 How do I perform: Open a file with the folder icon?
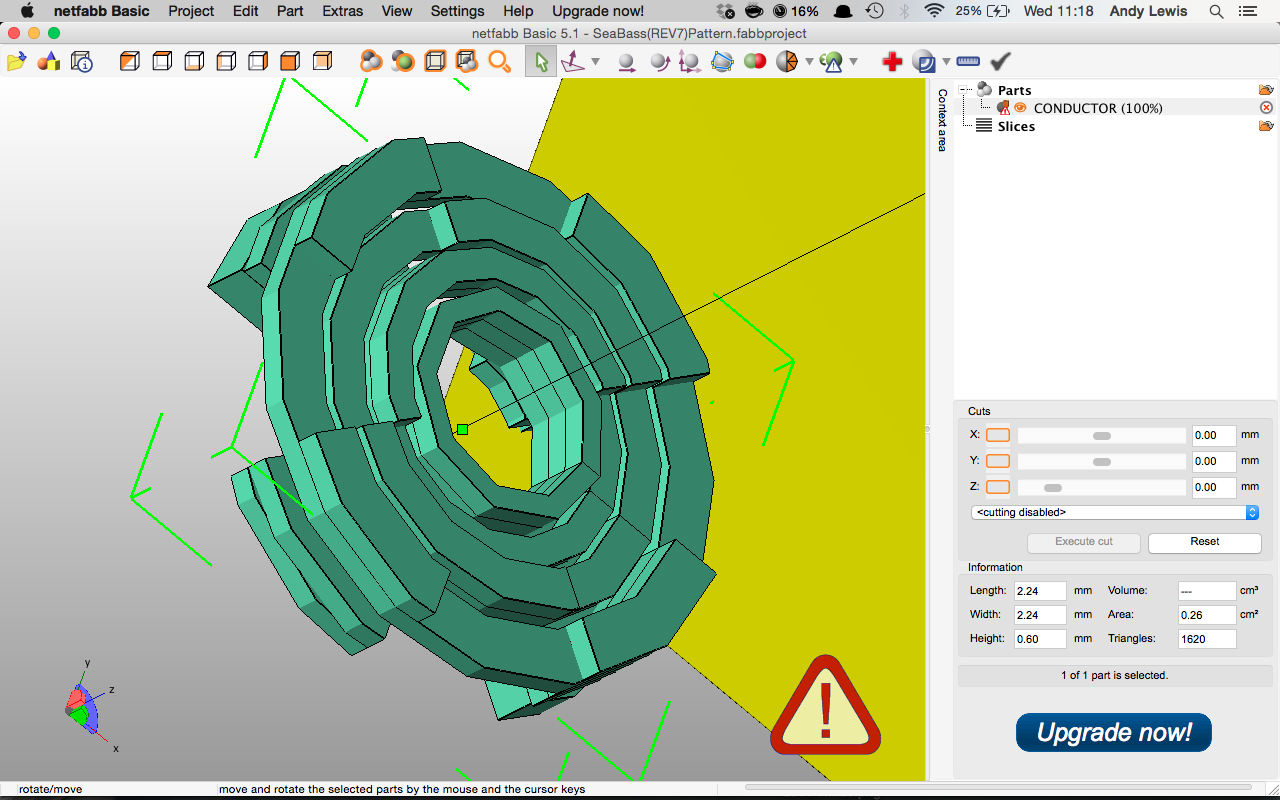coord(16,62)
